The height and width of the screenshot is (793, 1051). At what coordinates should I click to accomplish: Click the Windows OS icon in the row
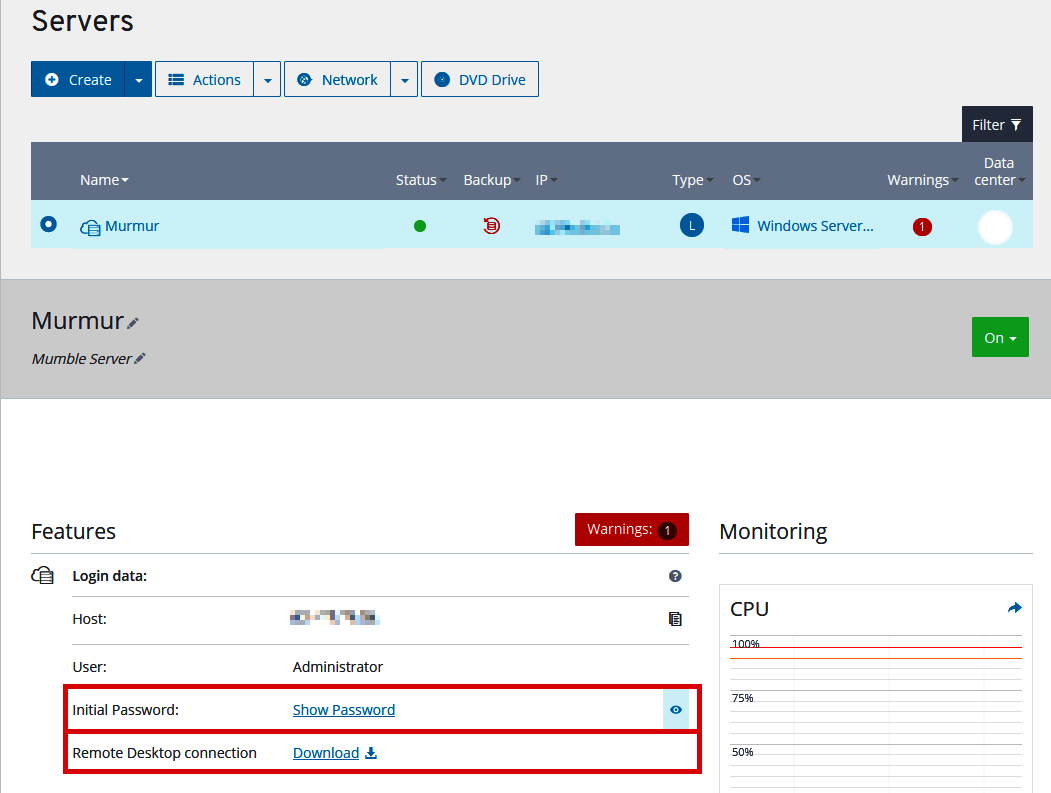coord(741,225)
